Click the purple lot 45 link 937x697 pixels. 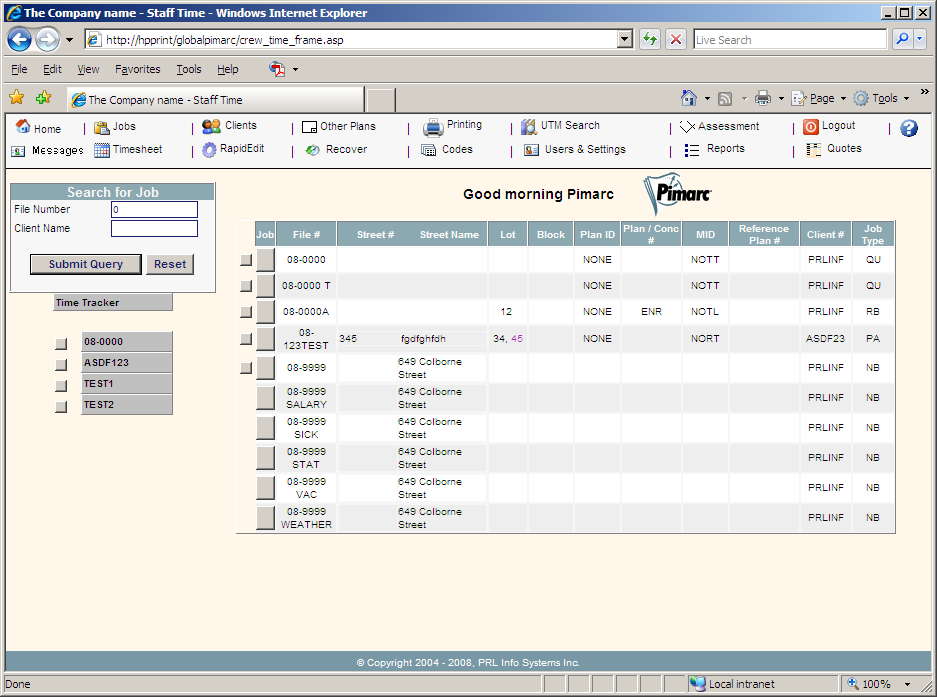[517, 339]
